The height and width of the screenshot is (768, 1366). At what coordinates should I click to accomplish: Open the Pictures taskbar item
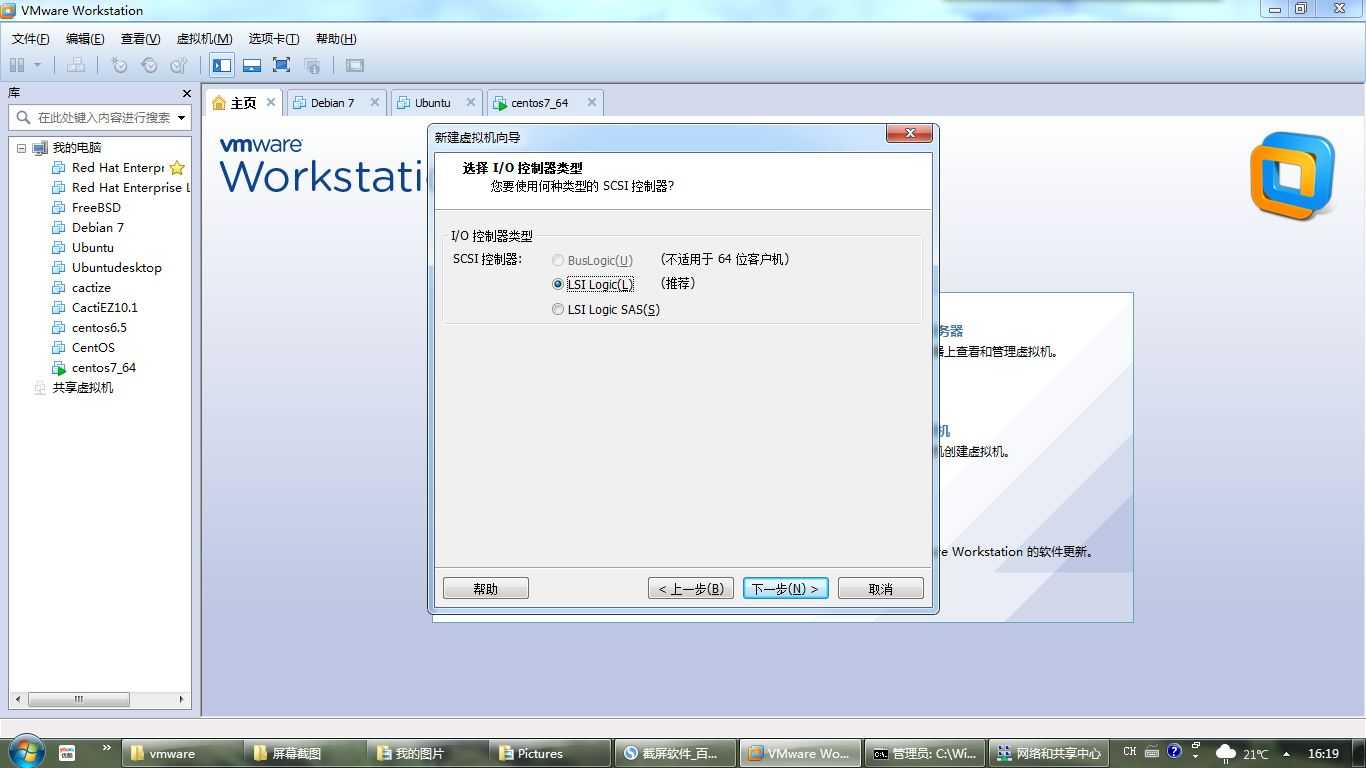[x=550, y=754]
